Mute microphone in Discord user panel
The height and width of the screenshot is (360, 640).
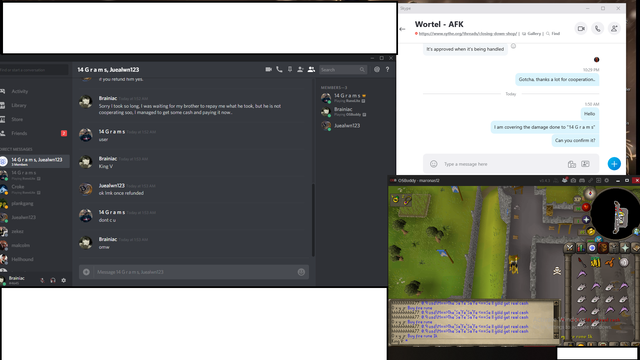[42, 280]
